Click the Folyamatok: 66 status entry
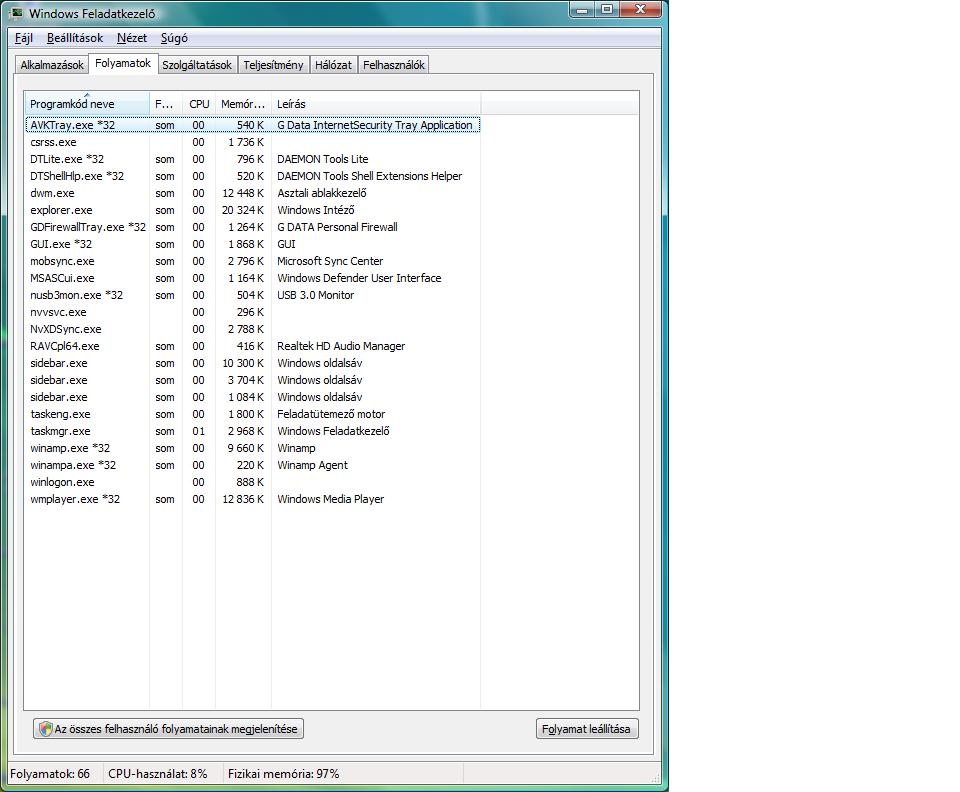This screenshot has height=792, width=960. point(50,774)
